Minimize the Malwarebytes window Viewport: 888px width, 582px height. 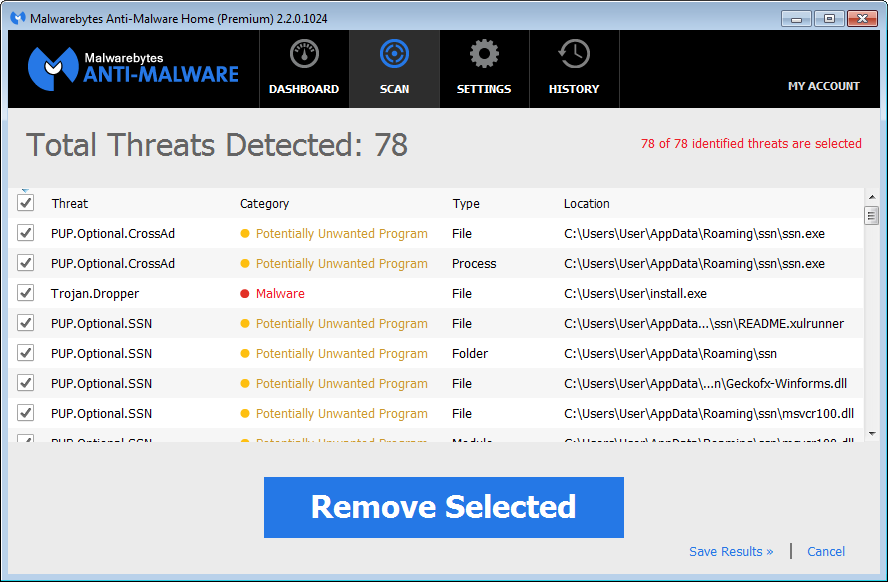click(796, 19)
